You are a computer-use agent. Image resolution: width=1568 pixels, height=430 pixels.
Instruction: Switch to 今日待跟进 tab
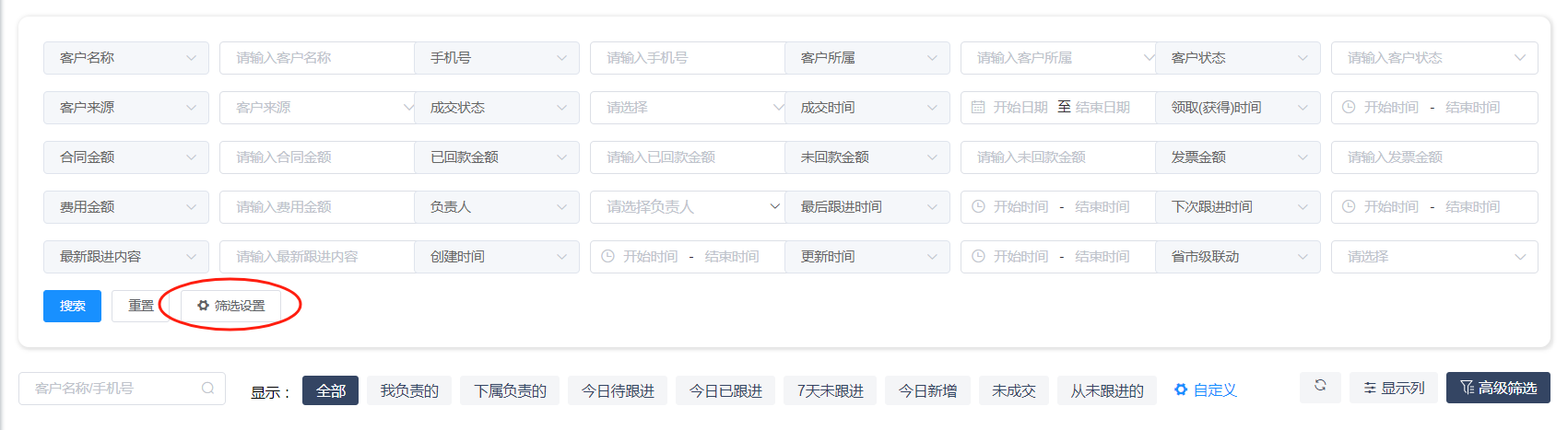pos(618,390)
